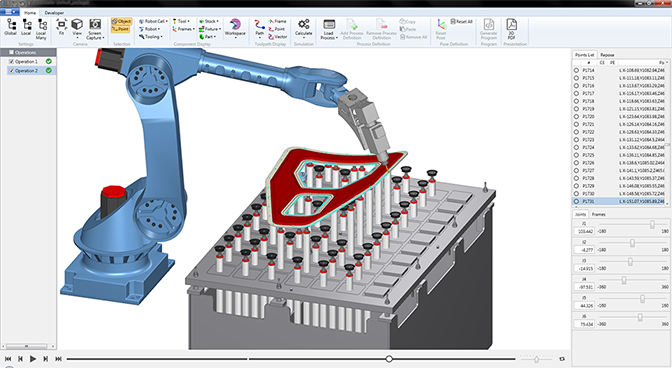672x368 pixels.
Task: Expand the Robot Cell dropdown
Action: (152, 21)
